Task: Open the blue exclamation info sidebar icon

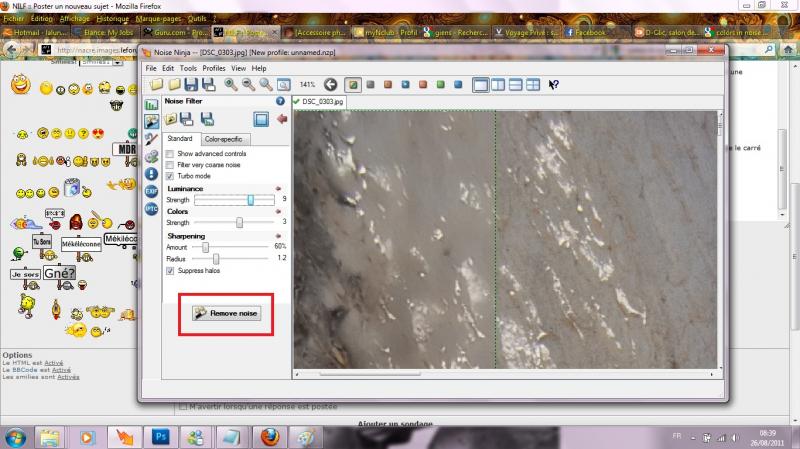Action: click(152, 174)
